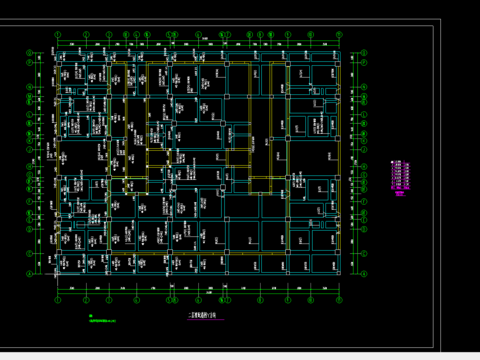The height and width of the screenshot is (360, 480).
Task: Select the last axis bubble in the top grid row
Action: (x=339, y=34)
